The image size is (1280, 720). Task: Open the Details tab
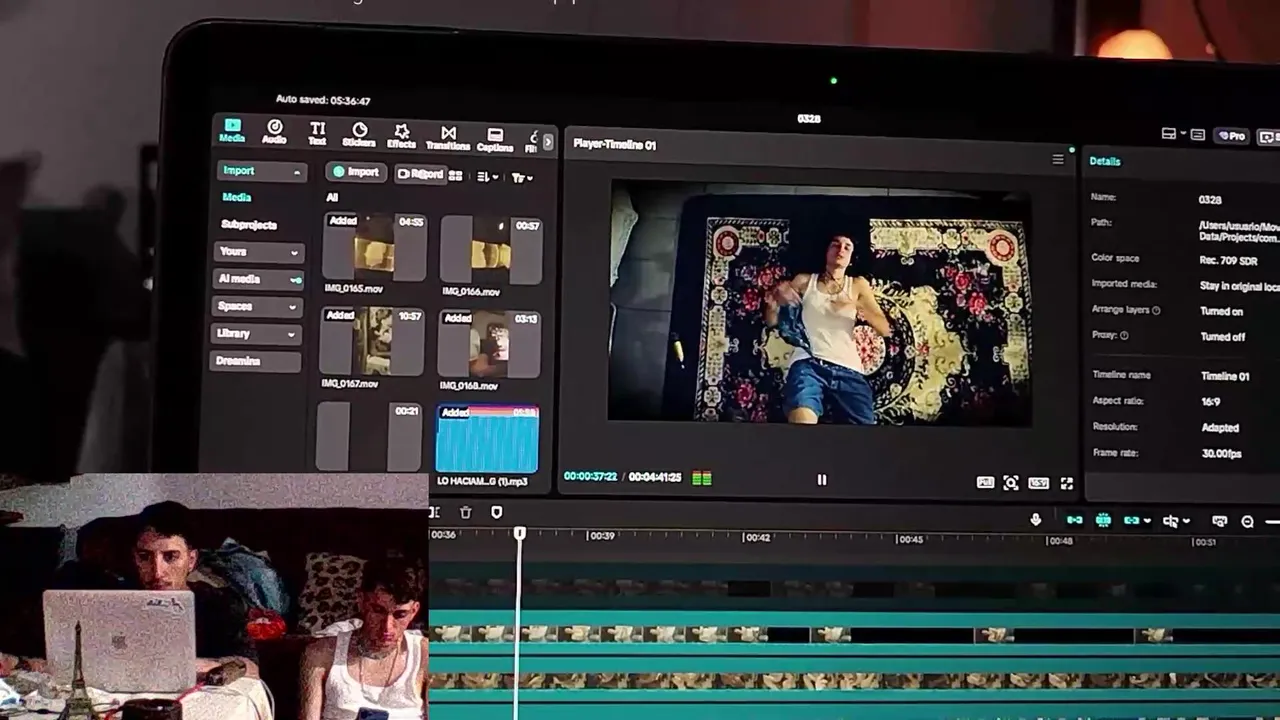click(1105, 161)
